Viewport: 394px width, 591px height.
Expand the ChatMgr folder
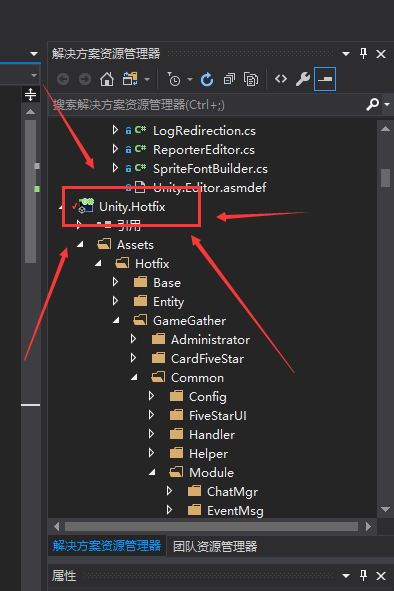170,491
